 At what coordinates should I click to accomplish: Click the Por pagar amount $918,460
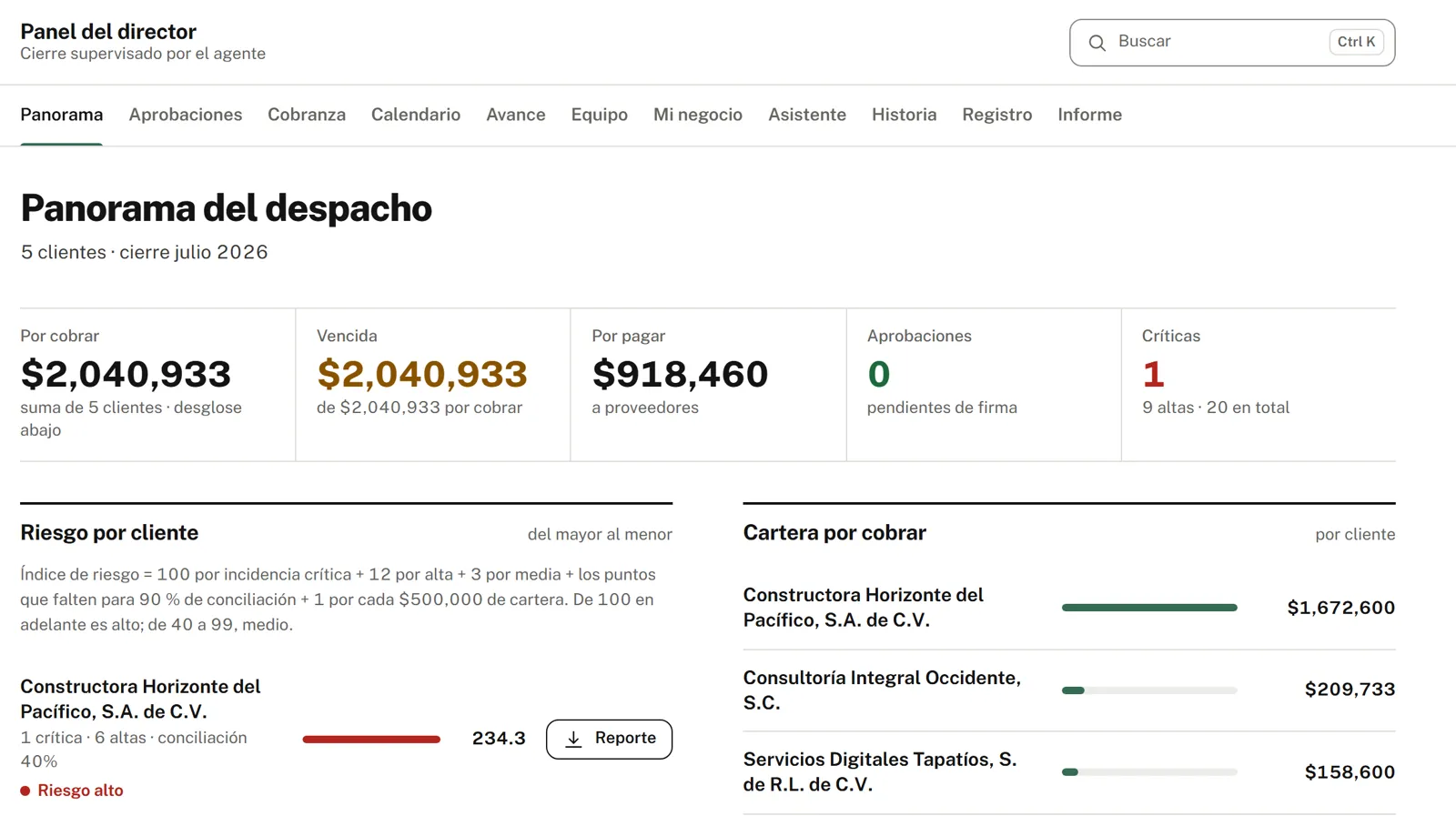tap(680, 374)
